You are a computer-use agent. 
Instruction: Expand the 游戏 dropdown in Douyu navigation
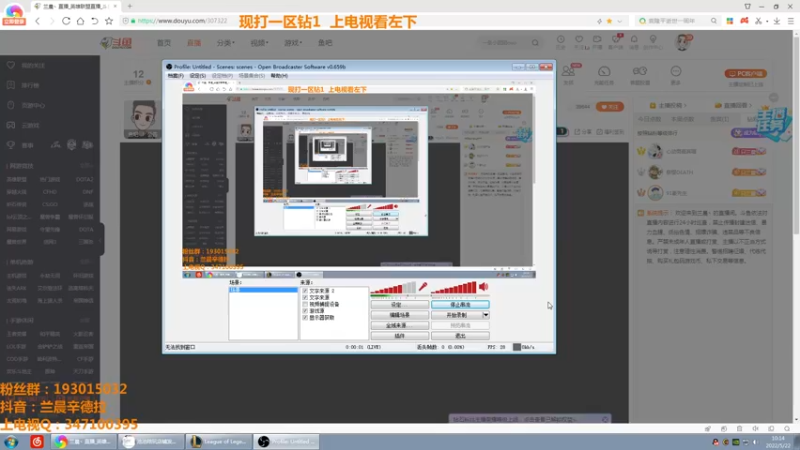(x=293, y=43)
